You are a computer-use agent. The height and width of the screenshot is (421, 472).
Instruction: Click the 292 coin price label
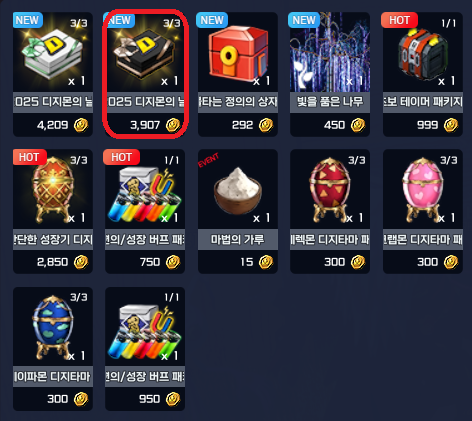click(x=252, y=125)
